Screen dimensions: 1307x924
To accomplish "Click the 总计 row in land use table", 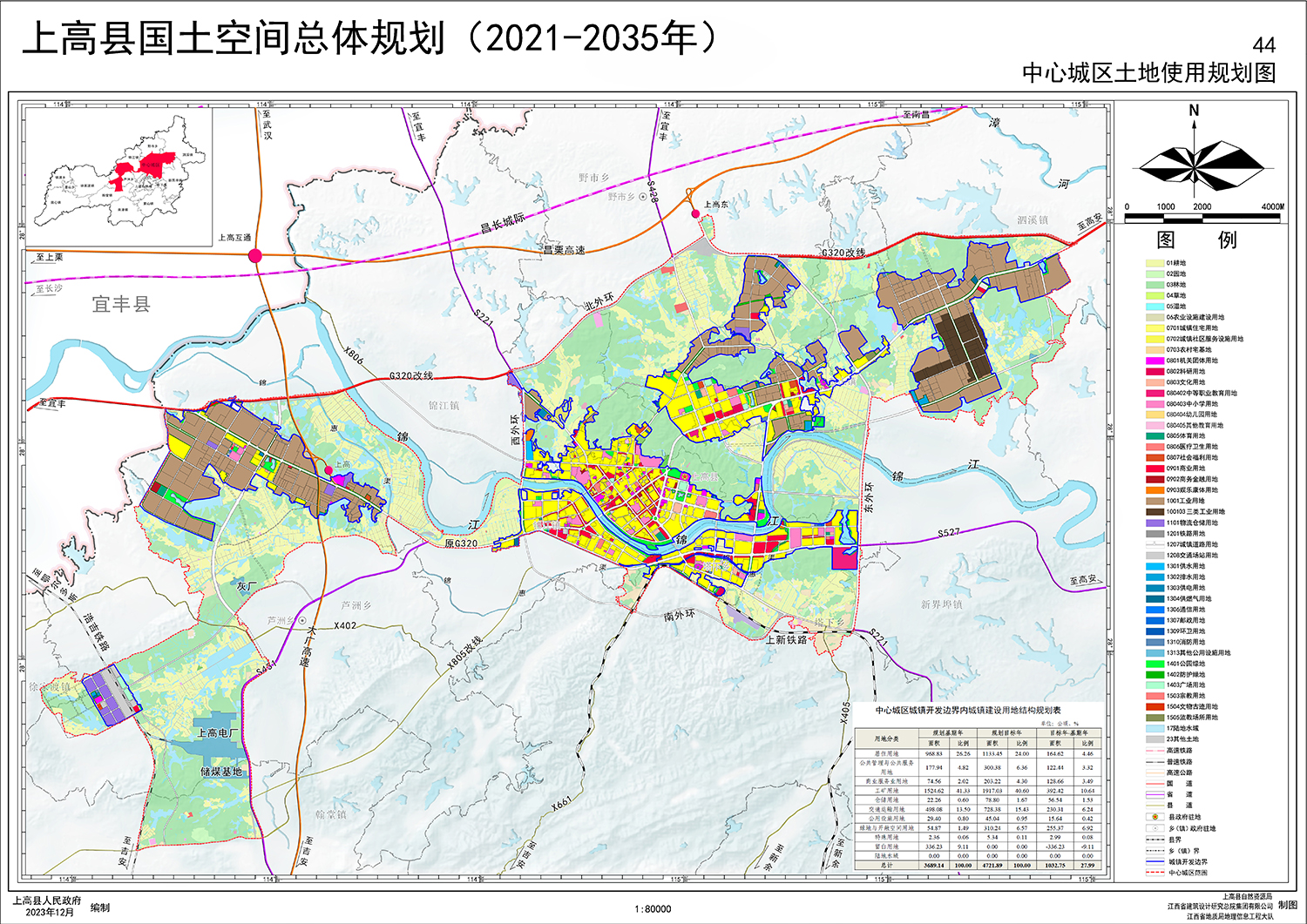I will click(x=978, y=866).
